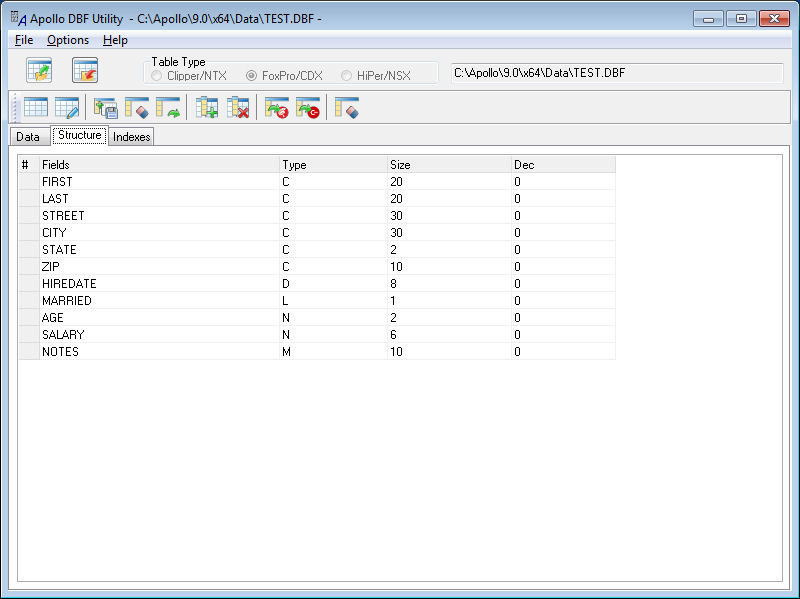Select the Structure tab

coord(80,135)
